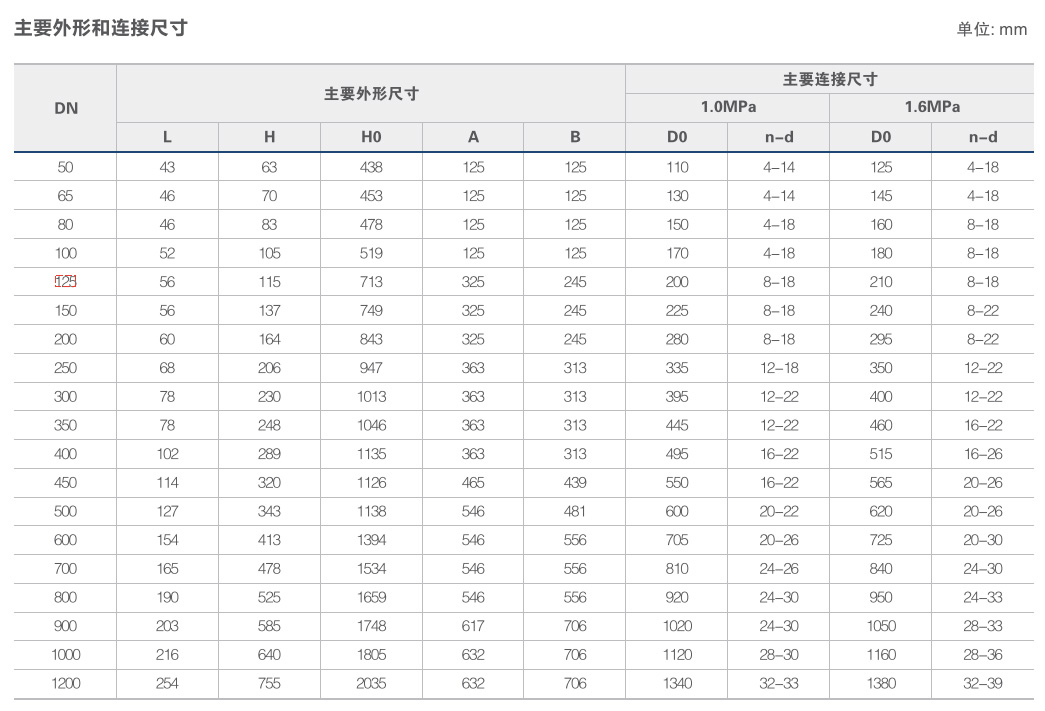Image resolution: width=1045 pixels, height=711 pixels.
Task: Select the A column header
Action: click(x=473, y=137)
